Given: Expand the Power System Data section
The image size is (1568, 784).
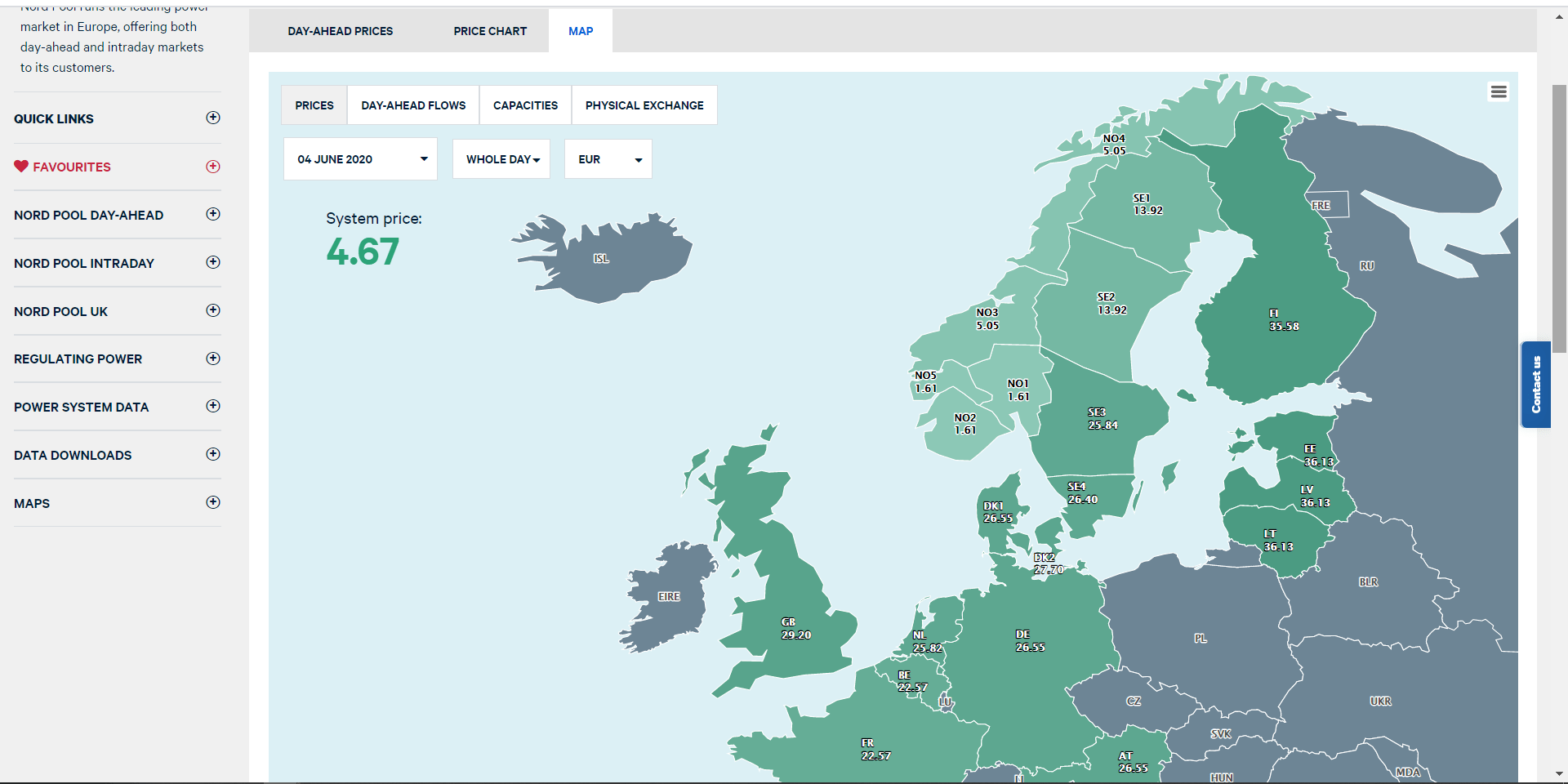Looking at the screenshot, I should [x=213, y=406].
